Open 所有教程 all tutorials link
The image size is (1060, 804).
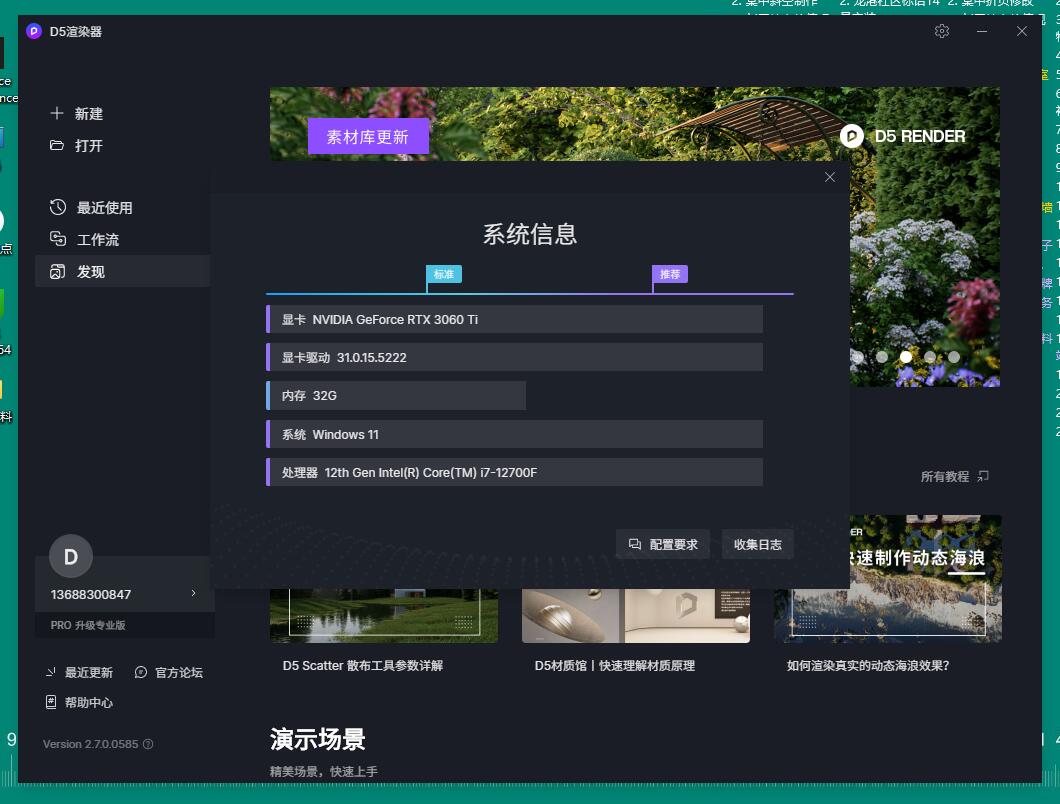coord(954,476)
